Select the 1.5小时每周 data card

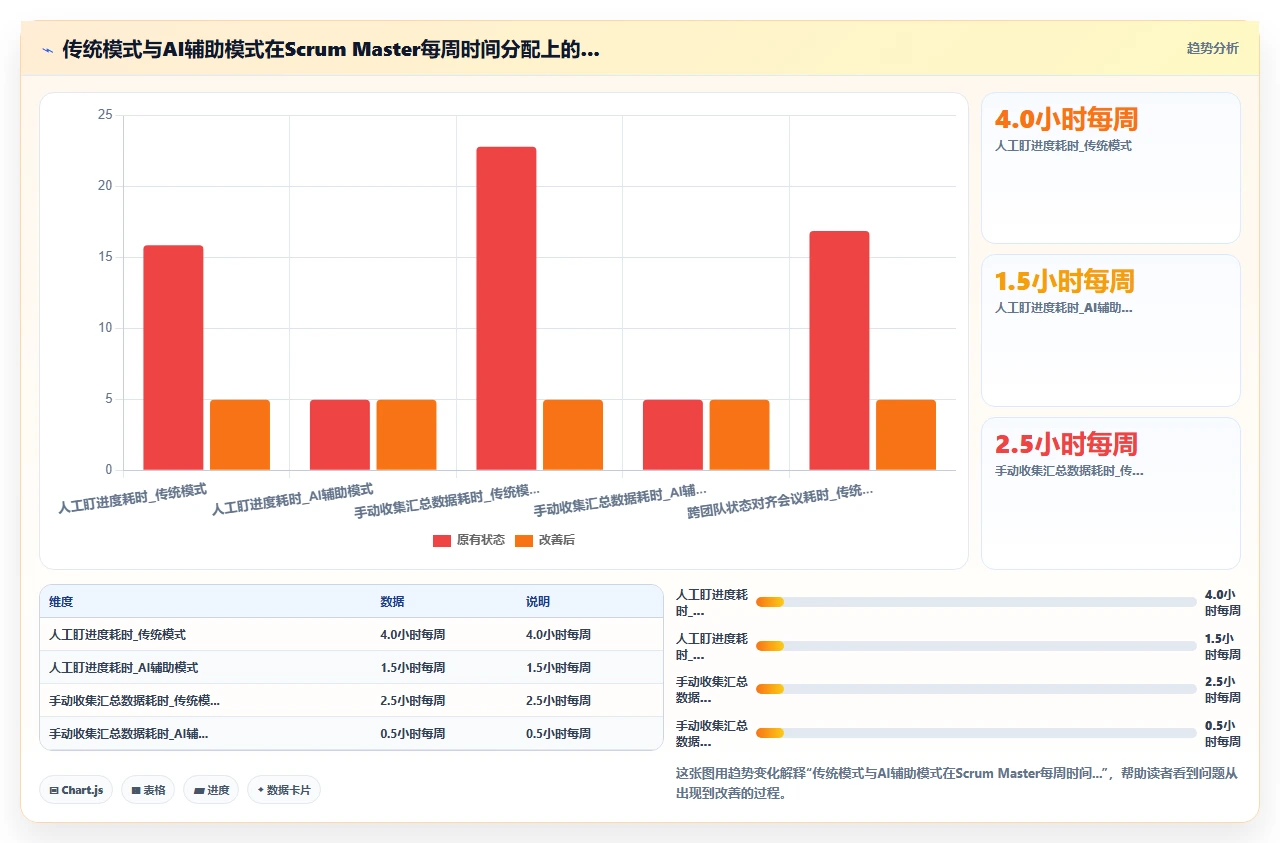point(1110,330)
